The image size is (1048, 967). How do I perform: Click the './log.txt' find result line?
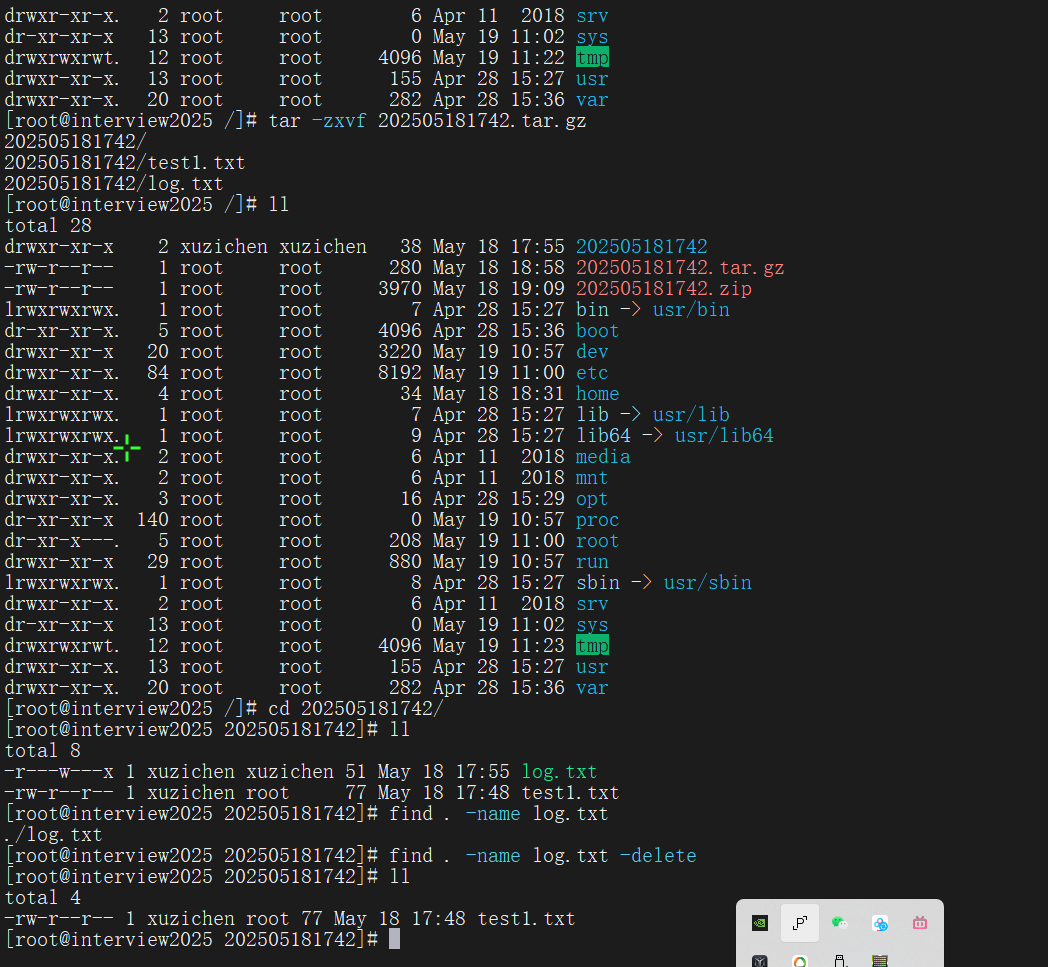tap(53, 835)
